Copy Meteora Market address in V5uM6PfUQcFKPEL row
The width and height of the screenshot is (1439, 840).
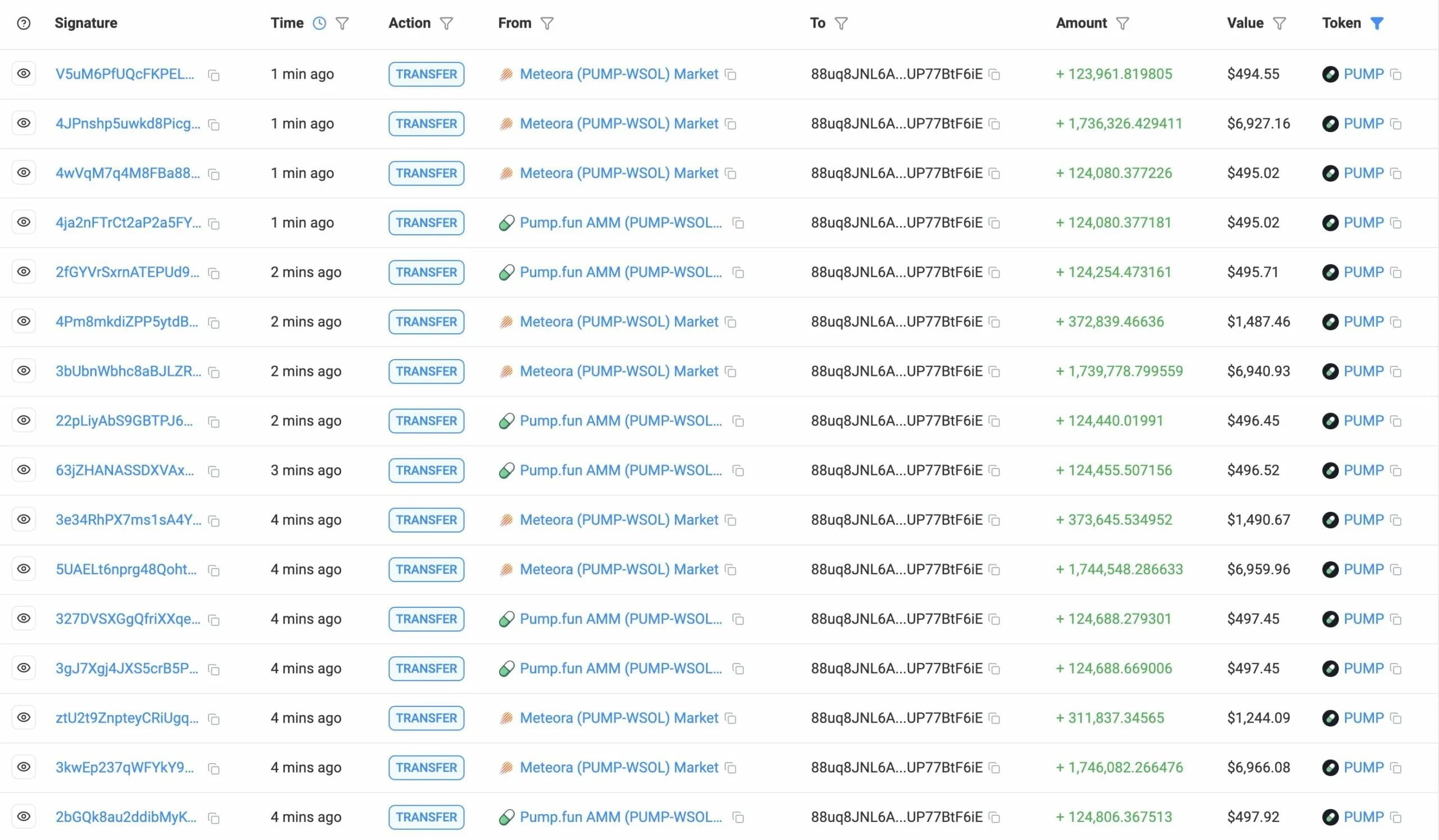(x=730, y=75)
